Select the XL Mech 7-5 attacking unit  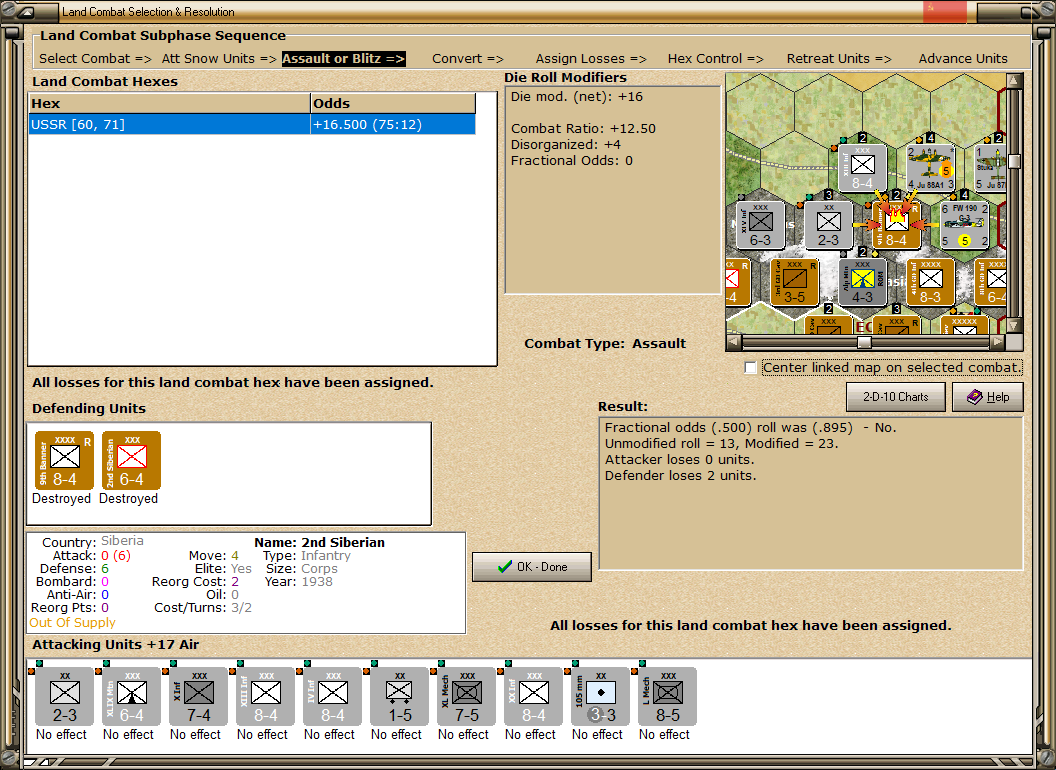pos(467,697)
